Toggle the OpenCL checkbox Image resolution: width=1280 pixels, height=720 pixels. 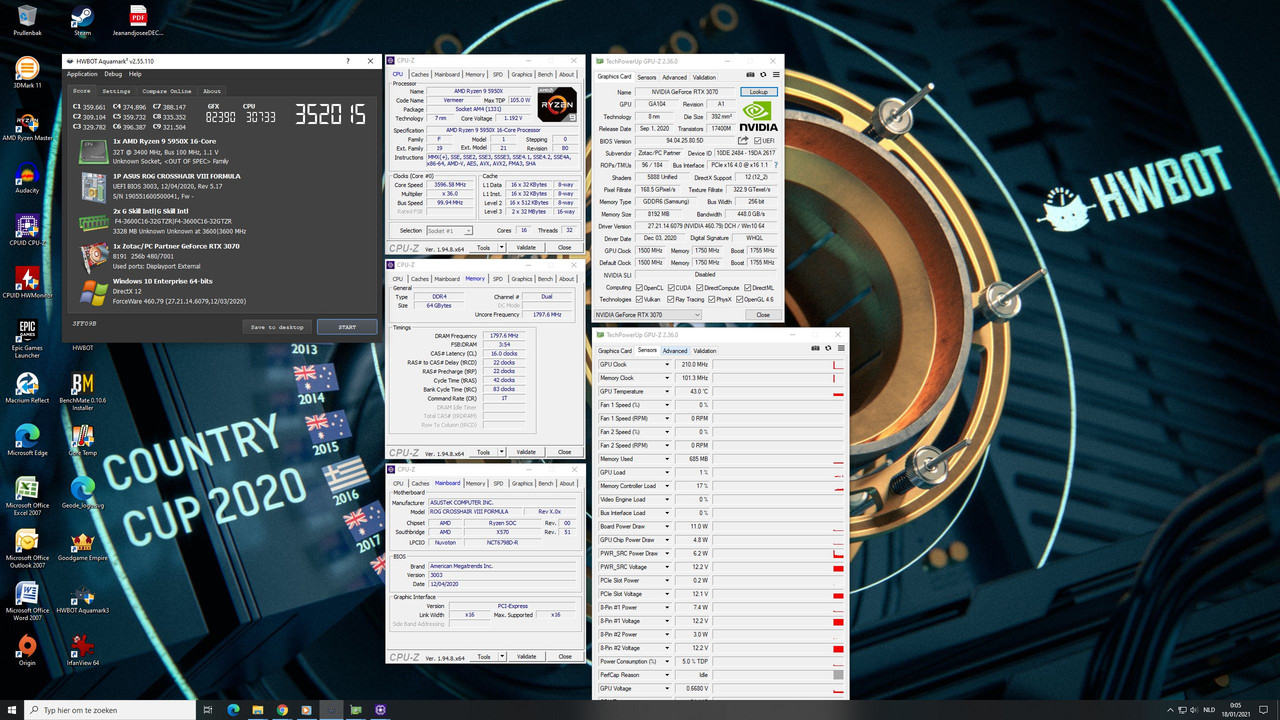pyautogui.click(x=640, y=288)
